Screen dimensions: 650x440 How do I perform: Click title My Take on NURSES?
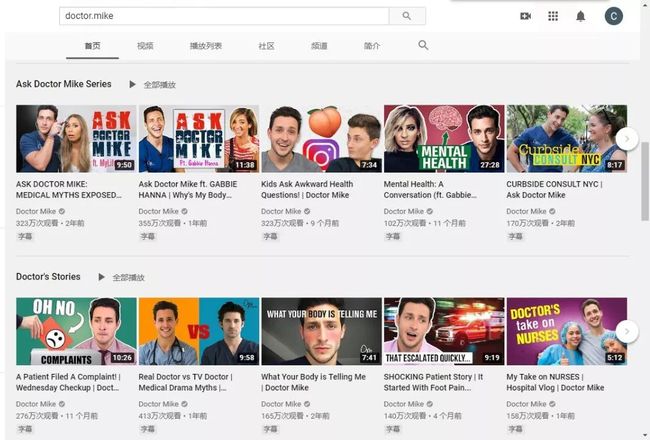pyautogui.click(x=555, y=382)
